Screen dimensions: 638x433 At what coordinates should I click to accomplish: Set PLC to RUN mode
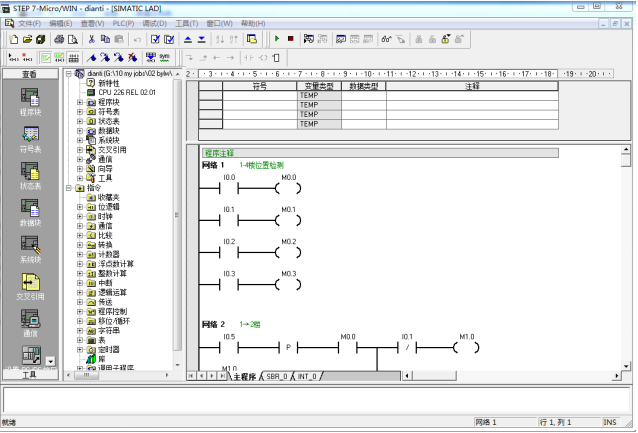coord(277,39)
